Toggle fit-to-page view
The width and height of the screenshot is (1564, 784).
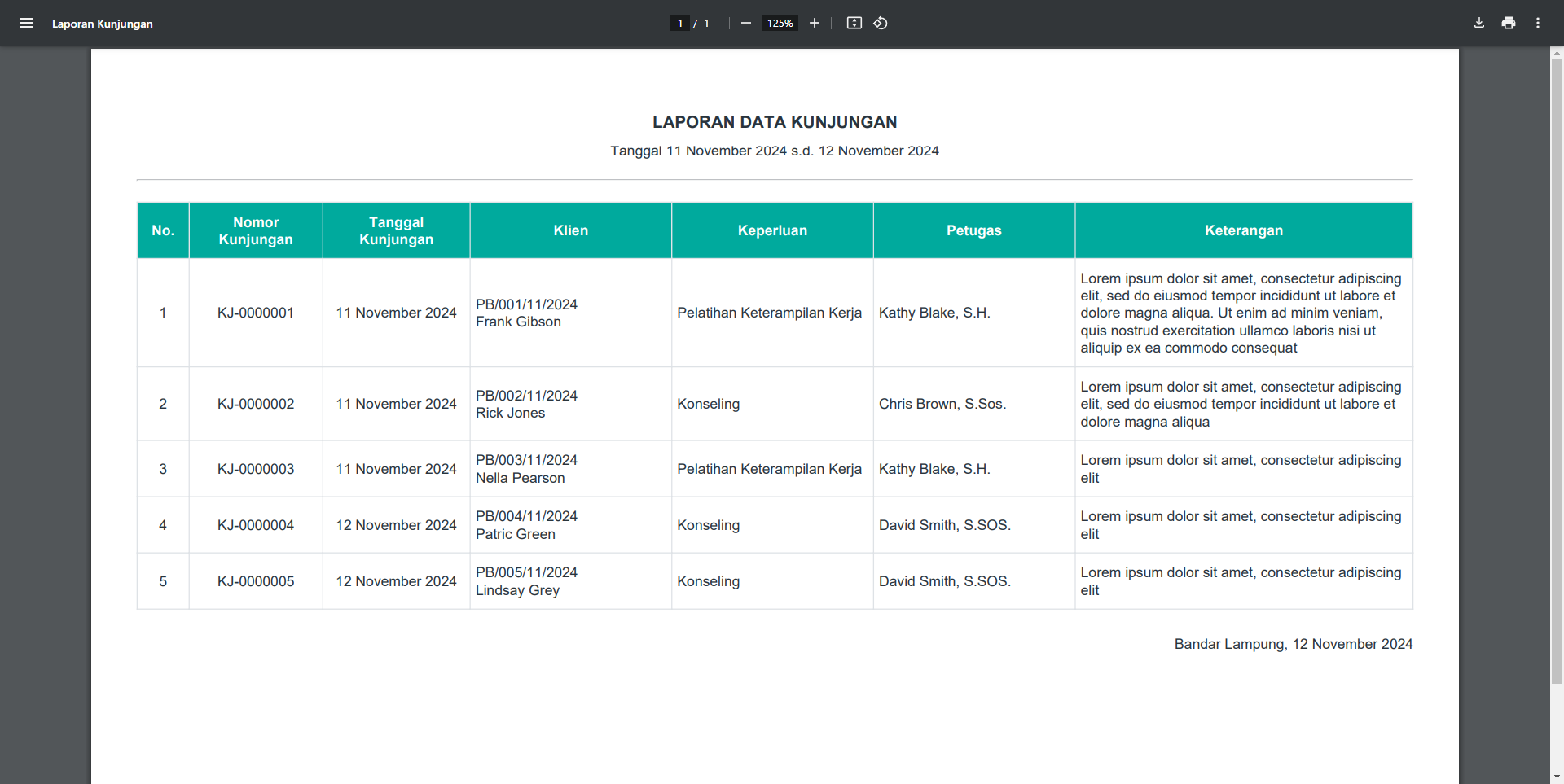pos(854,23)
